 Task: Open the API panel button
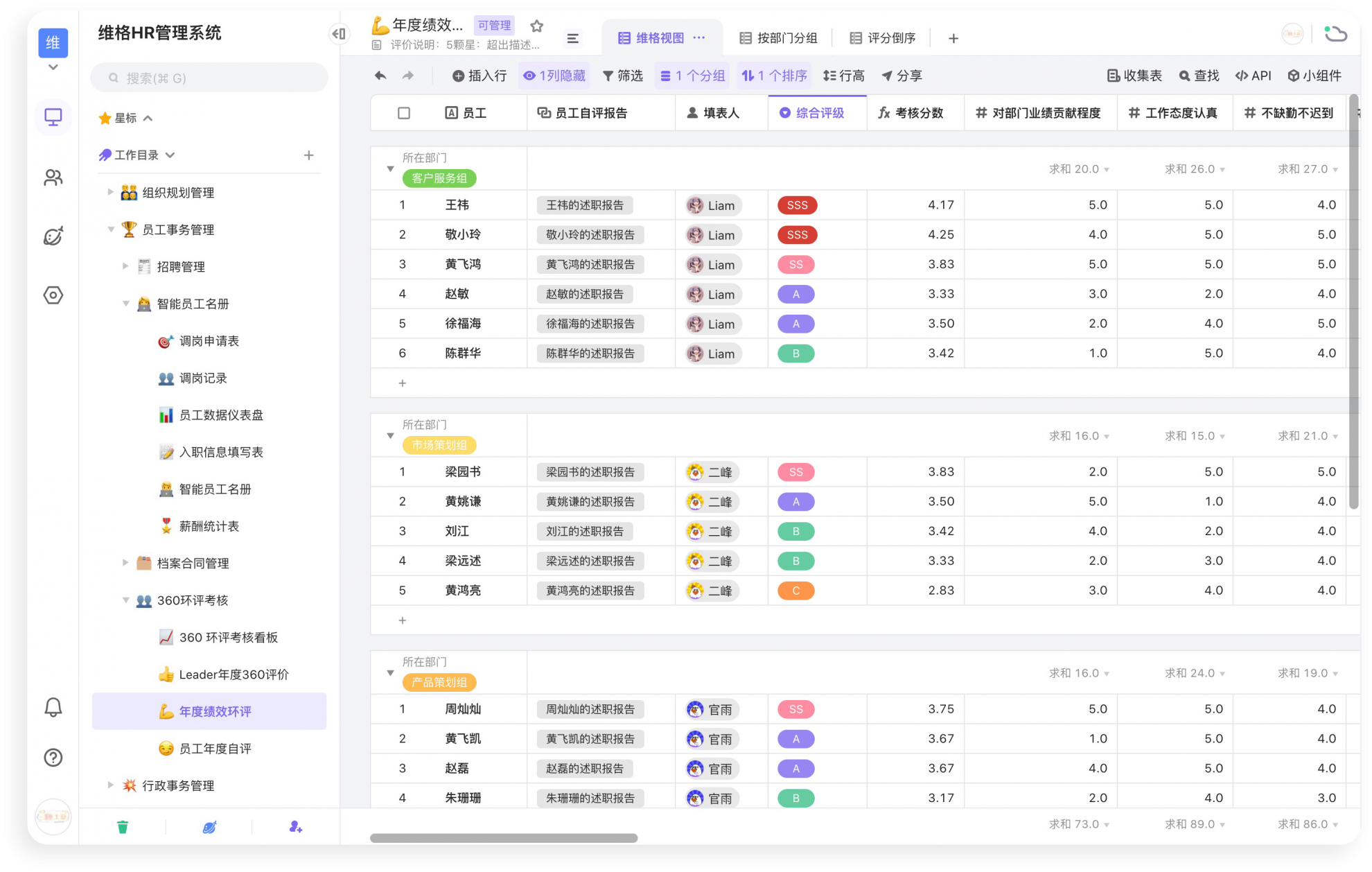[x=1253, y=76]
